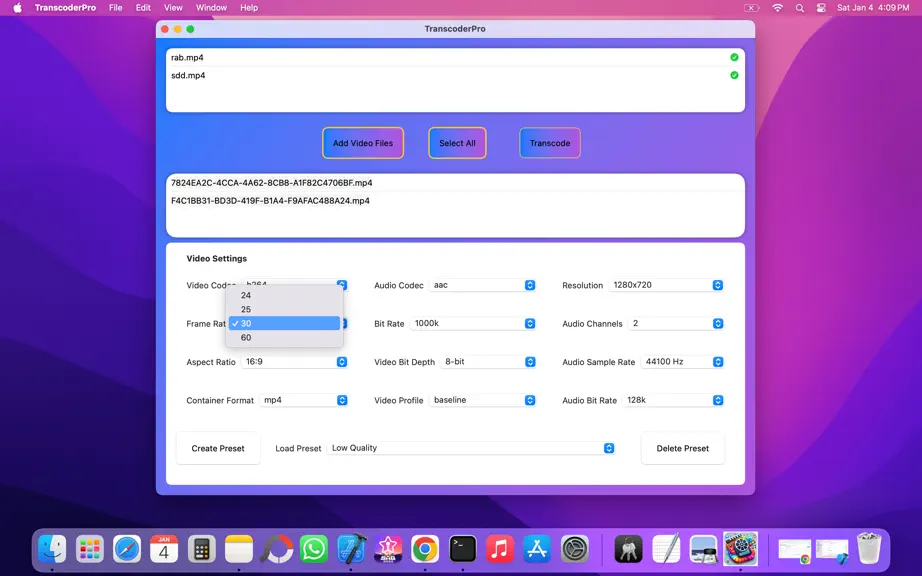Expand the Video Profile baseline dropdown
This screenshot has width=922, height=576.
[x=482, y=400]
